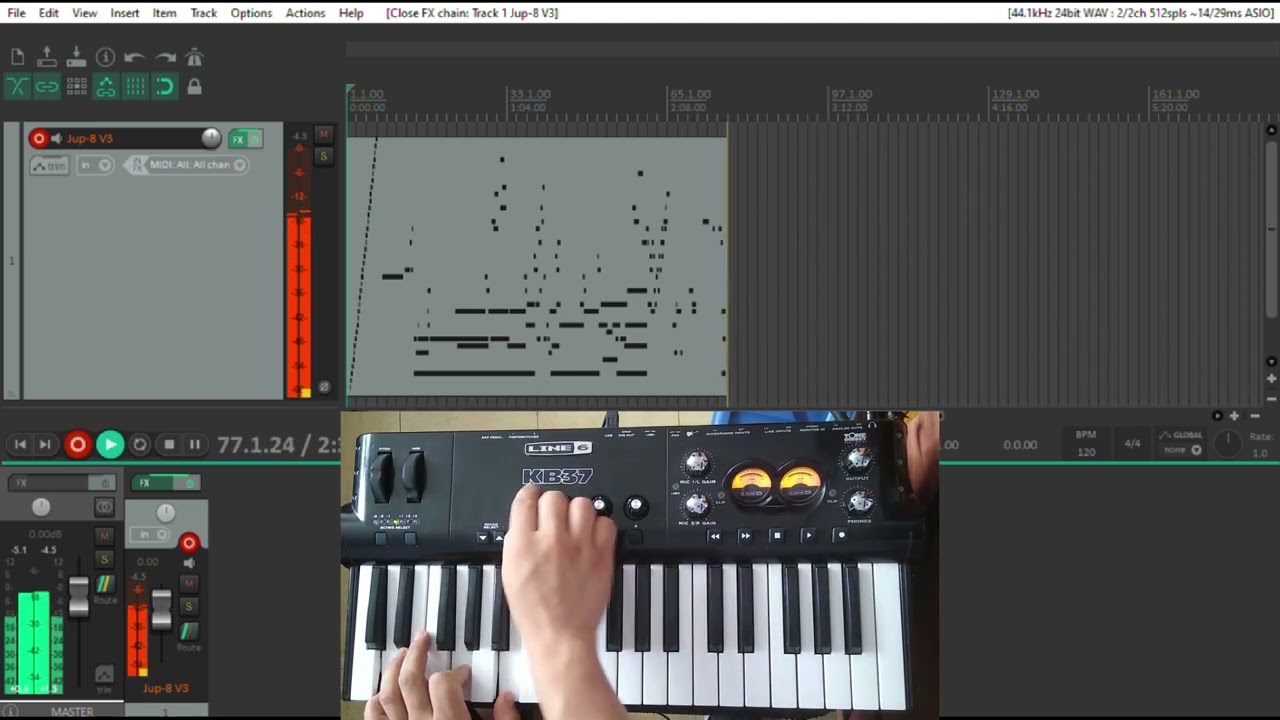
Task: Open FX chain for Jup-8 V3 track
Action: pyautogui.click(x=238, y=139)
